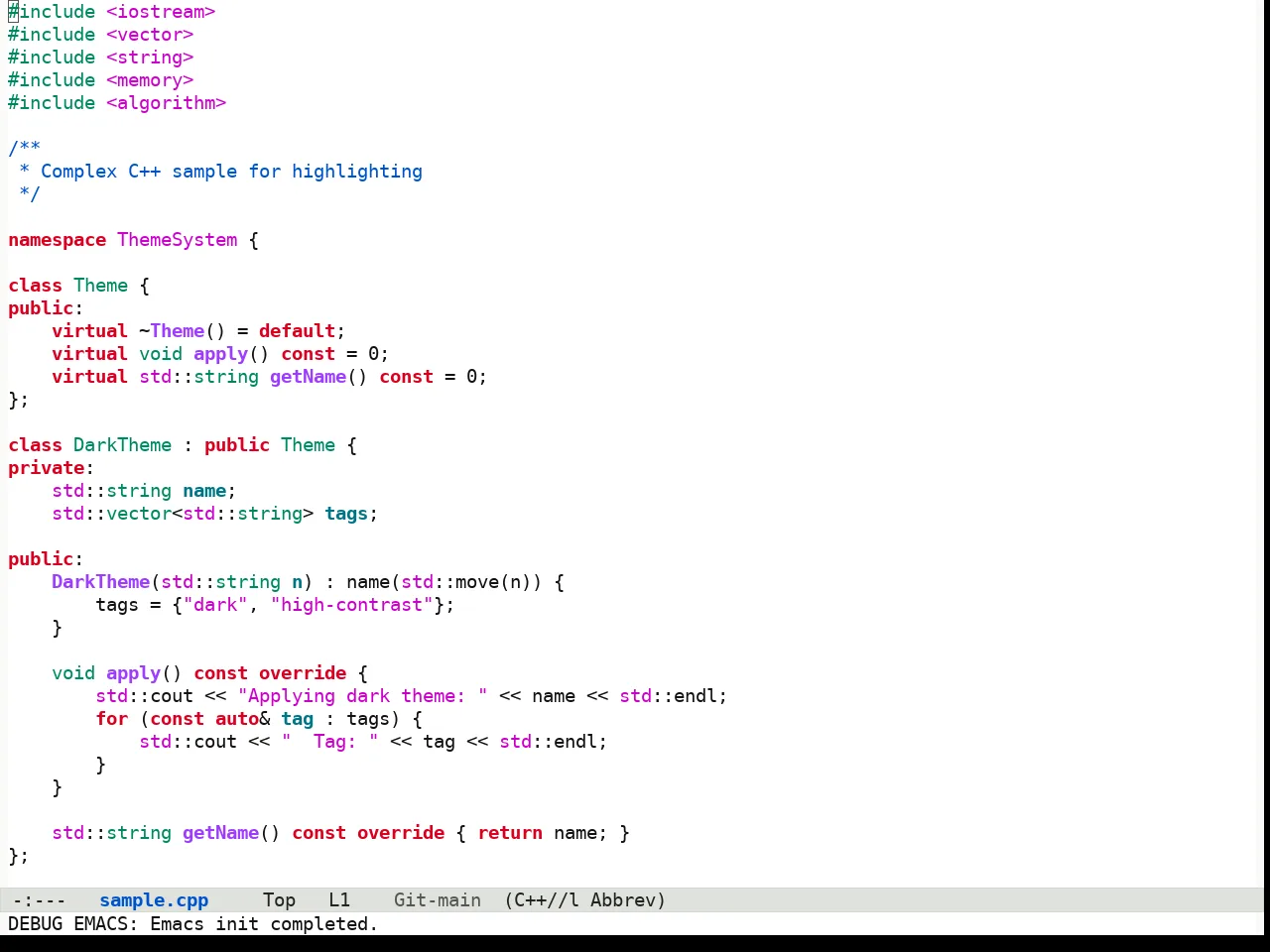Click 'apply' in the virtual void declaration
Screen dimensions: 1270x952
coord(221,354)
